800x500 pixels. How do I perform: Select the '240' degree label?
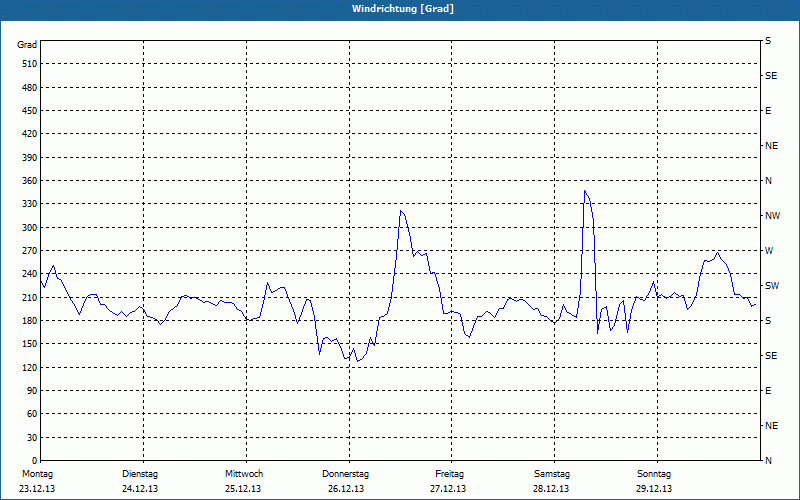[x=30, y=274]
